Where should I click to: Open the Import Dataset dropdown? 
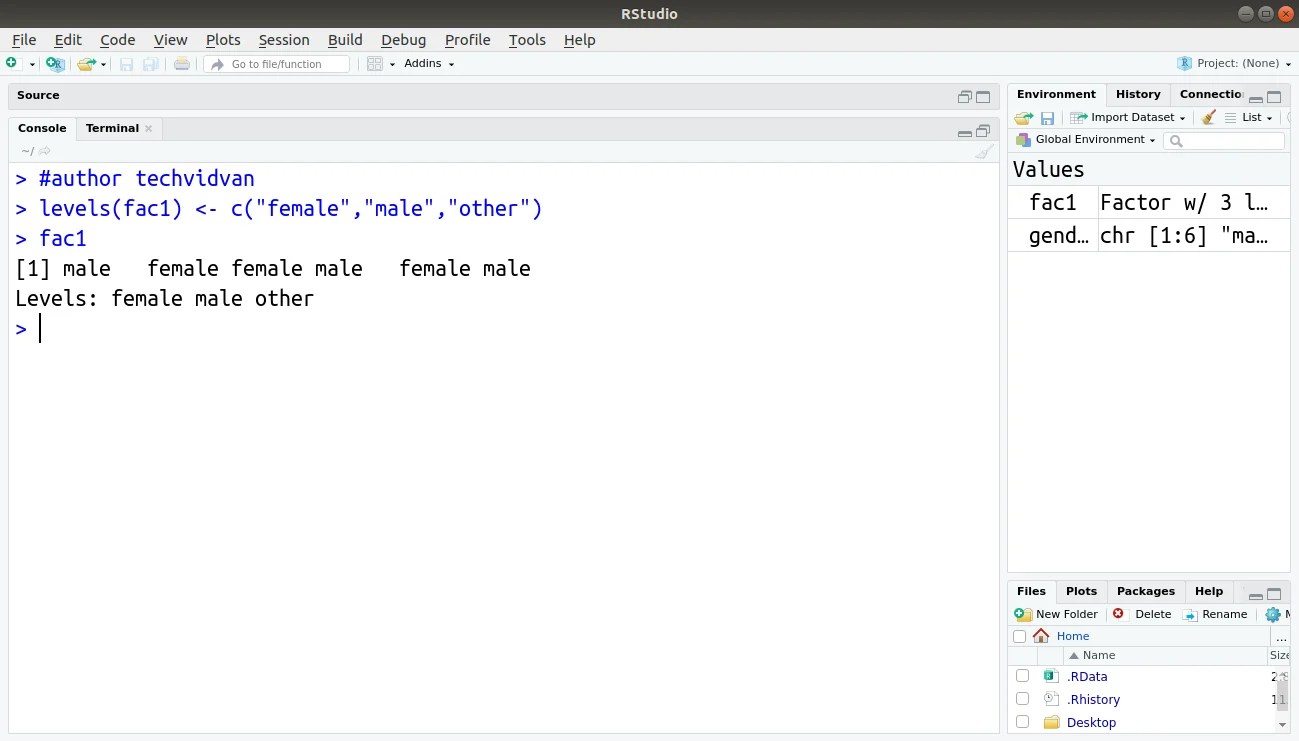[x=1127, y=118]
